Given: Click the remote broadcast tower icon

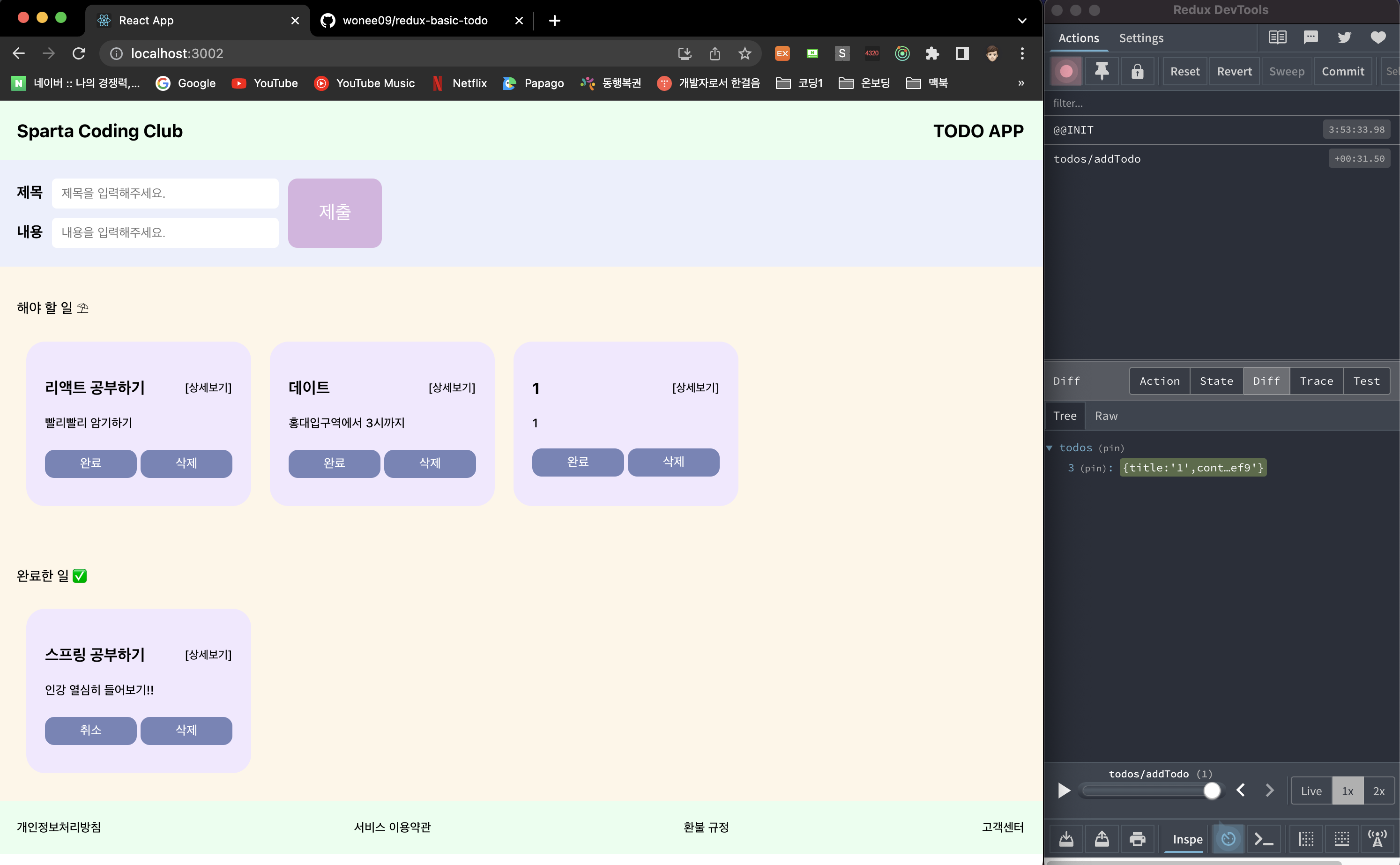Looking at the screenshot, I should point(1377,839).
